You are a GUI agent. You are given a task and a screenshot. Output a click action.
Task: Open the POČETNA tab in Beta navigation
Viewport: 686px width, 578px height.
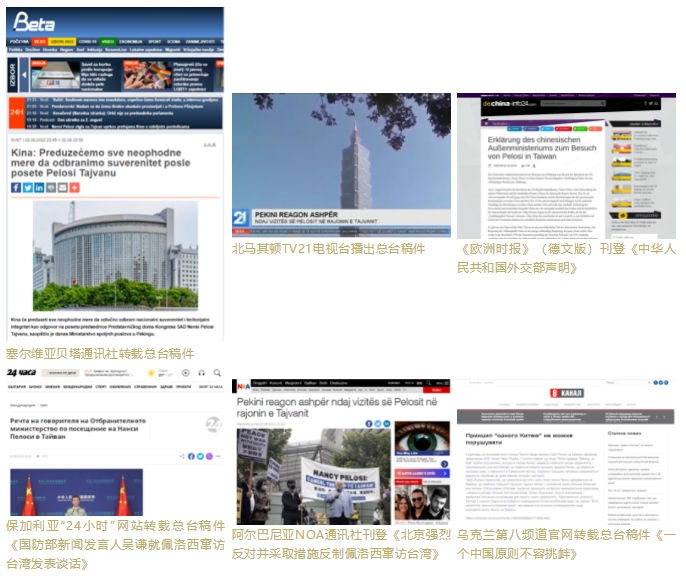click(19, 41)
